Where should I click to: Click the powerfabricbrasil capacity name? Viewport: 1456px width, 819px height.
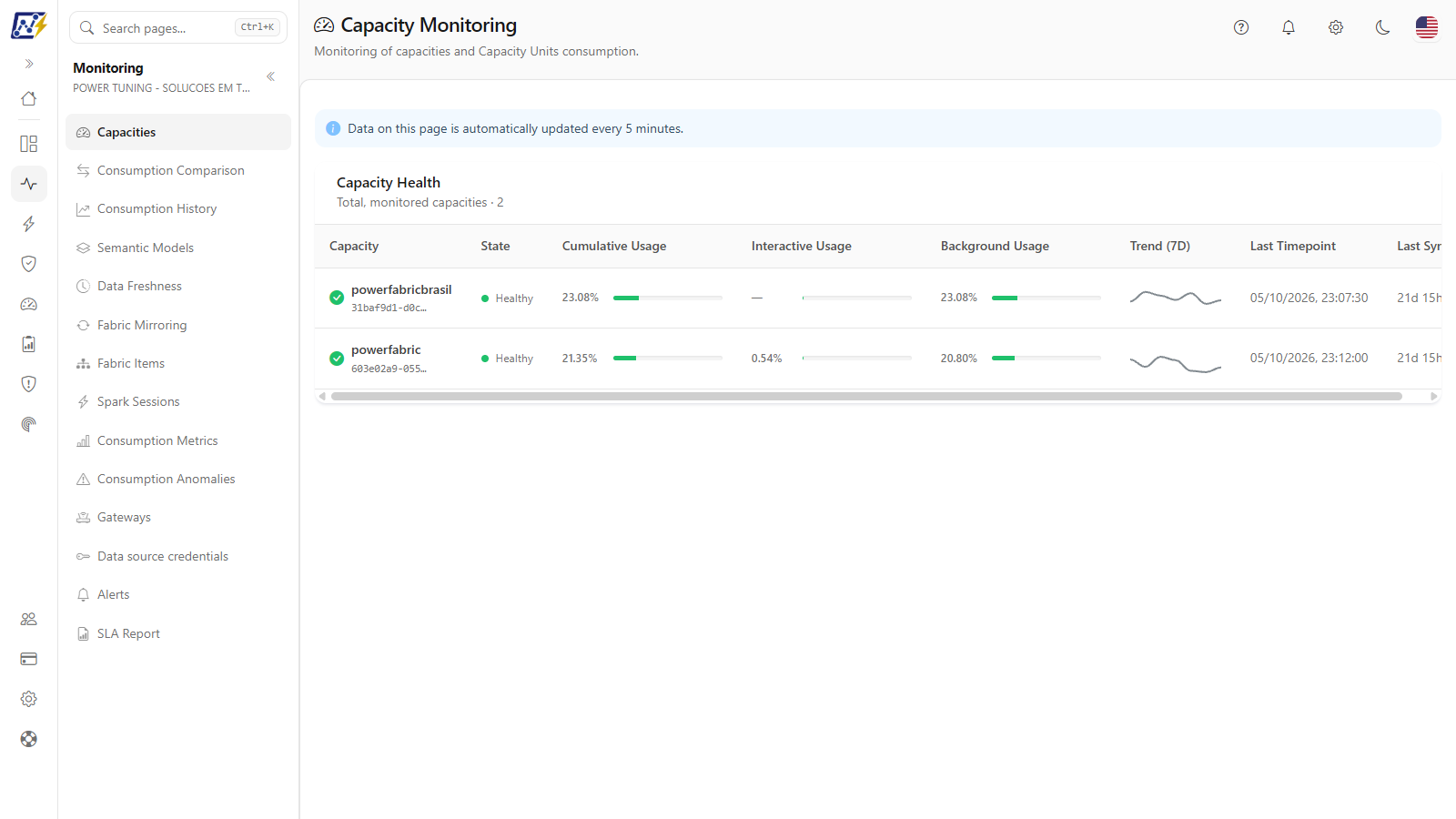click(x=401, y=289)
